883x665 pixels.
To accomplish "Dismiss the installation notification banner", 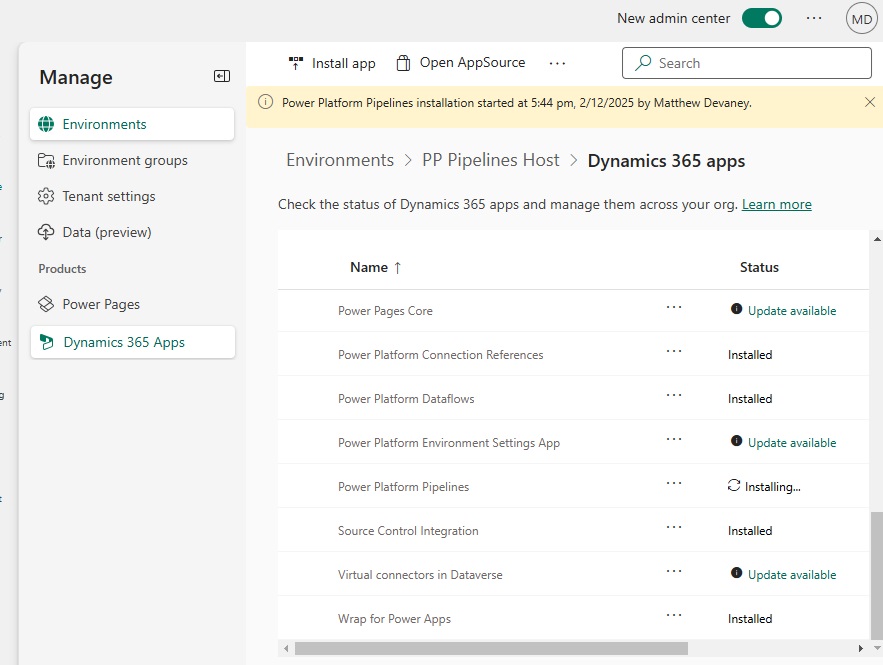I will tap(869, 102).
